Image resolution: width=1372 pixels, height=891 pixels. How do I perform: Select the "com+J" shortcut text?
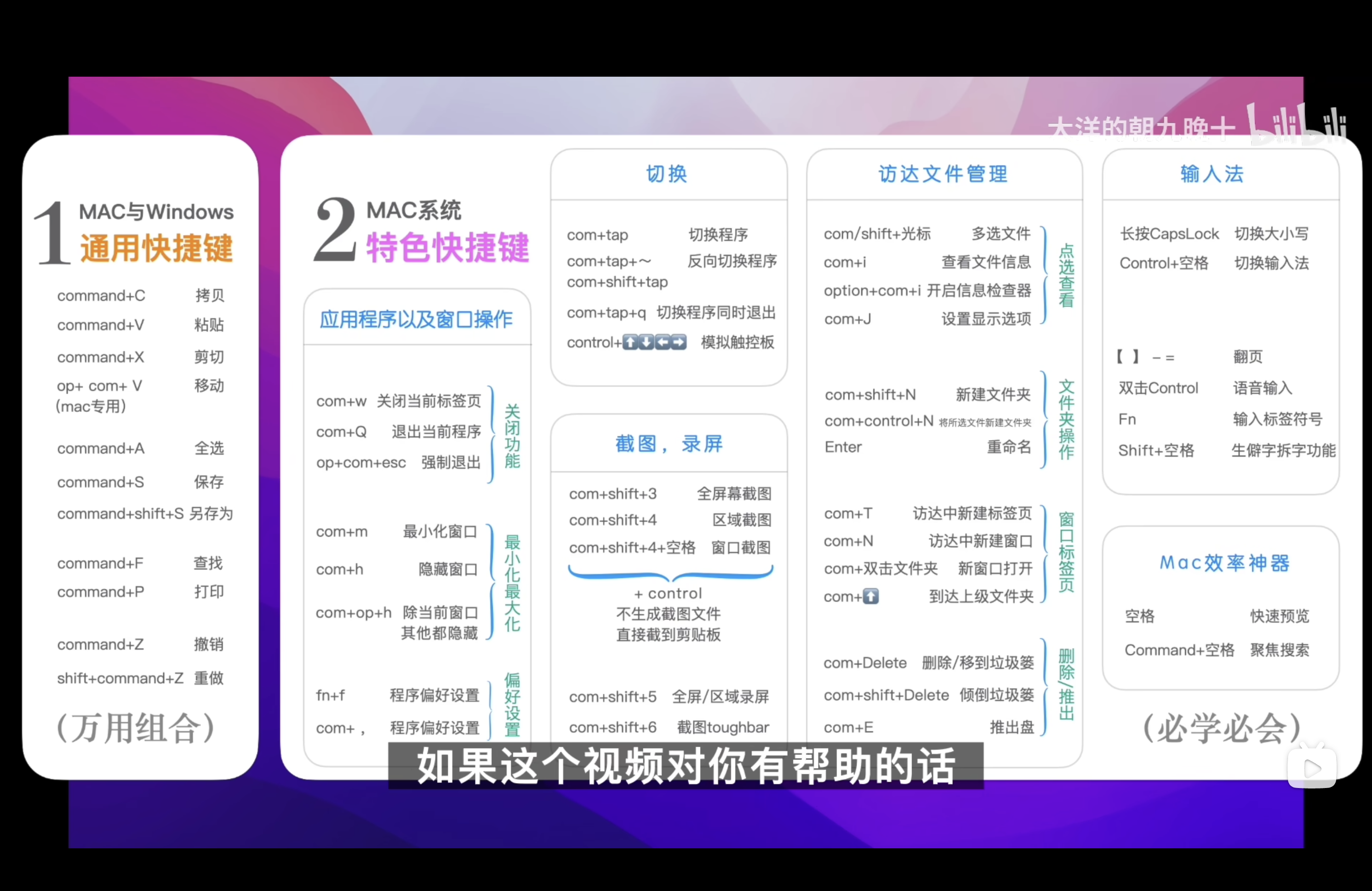848,319
